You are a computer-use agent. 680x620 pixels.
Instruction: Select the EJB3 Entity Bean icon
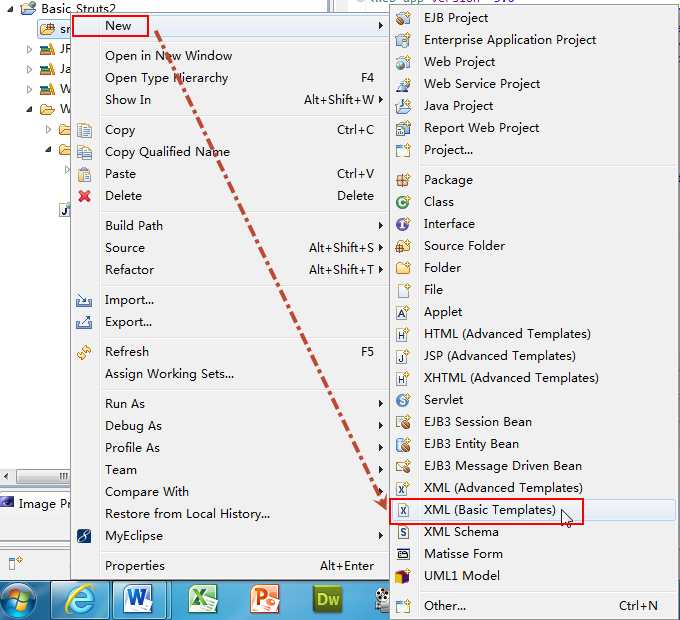click(403, 444)
